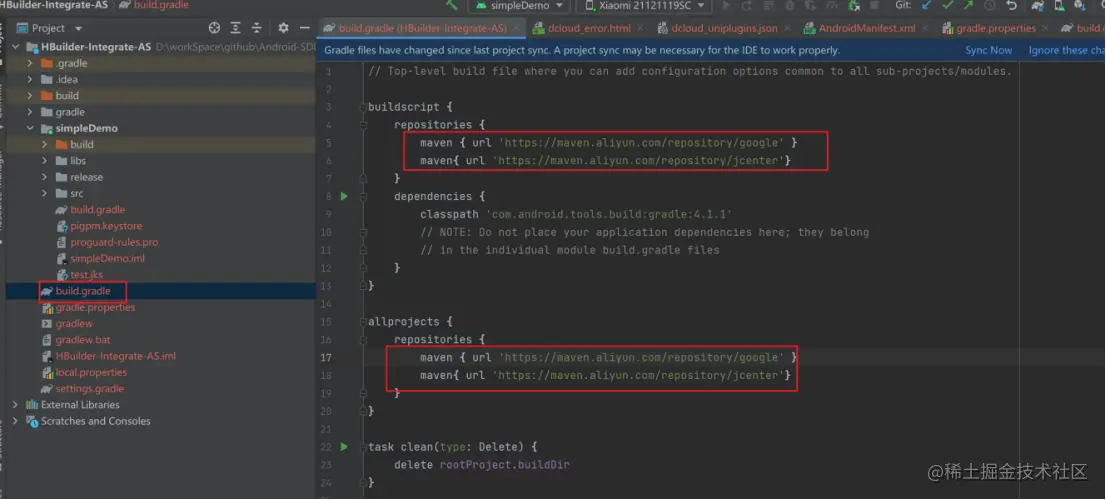Close the dcloud_error.html tab
1106x500 pixels.
[639, 29]
